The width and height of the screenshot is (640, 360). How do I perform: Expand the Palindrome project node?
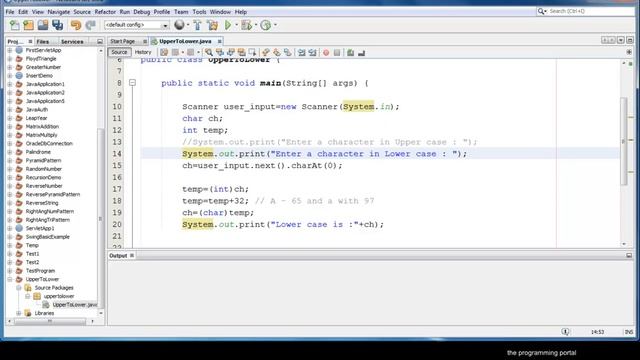coord(10,152)
